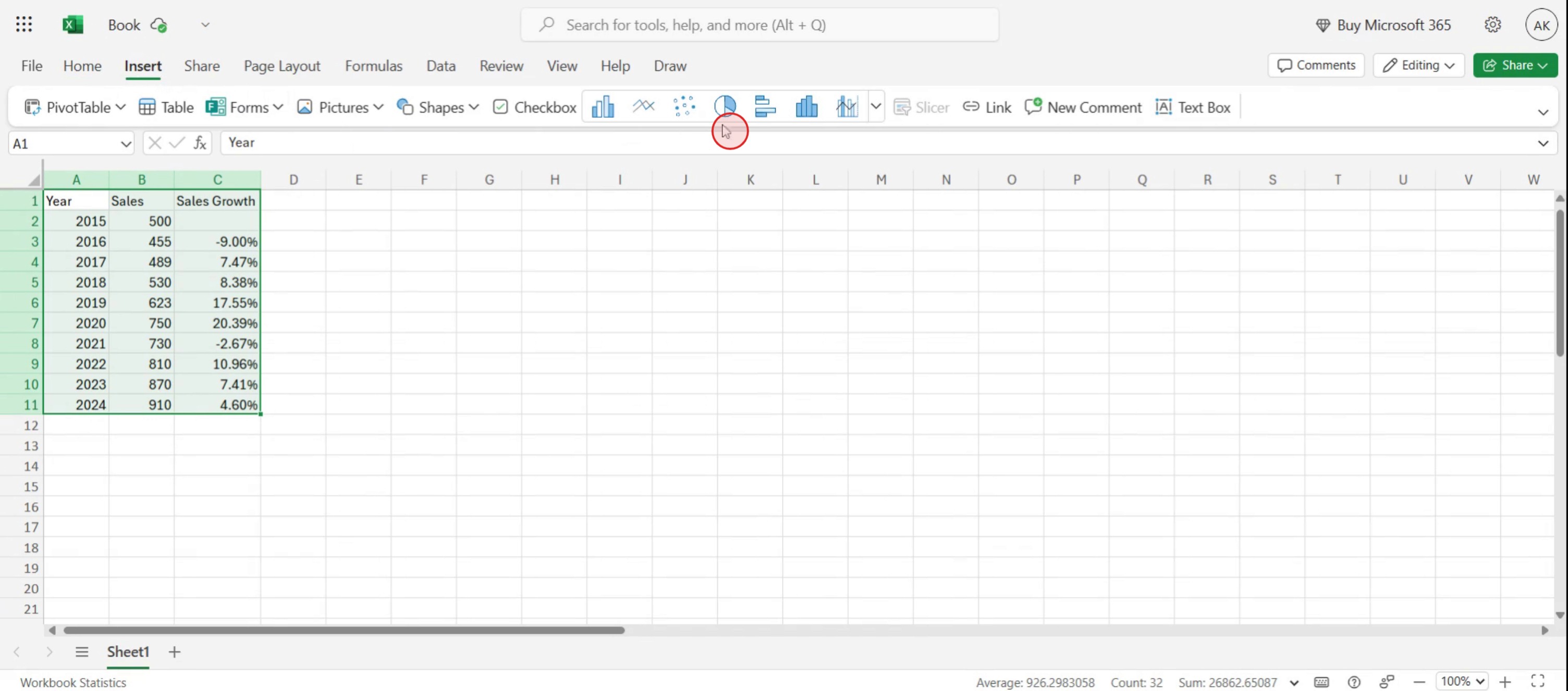Insert a combo chart

[847, 107]
